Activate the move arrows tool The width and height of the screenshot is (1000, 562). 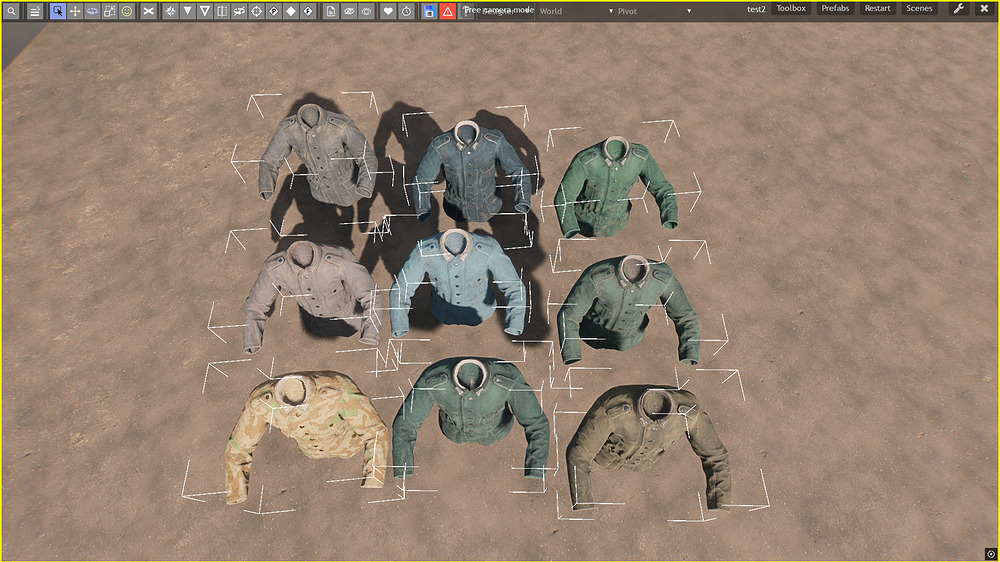point(75,11)
